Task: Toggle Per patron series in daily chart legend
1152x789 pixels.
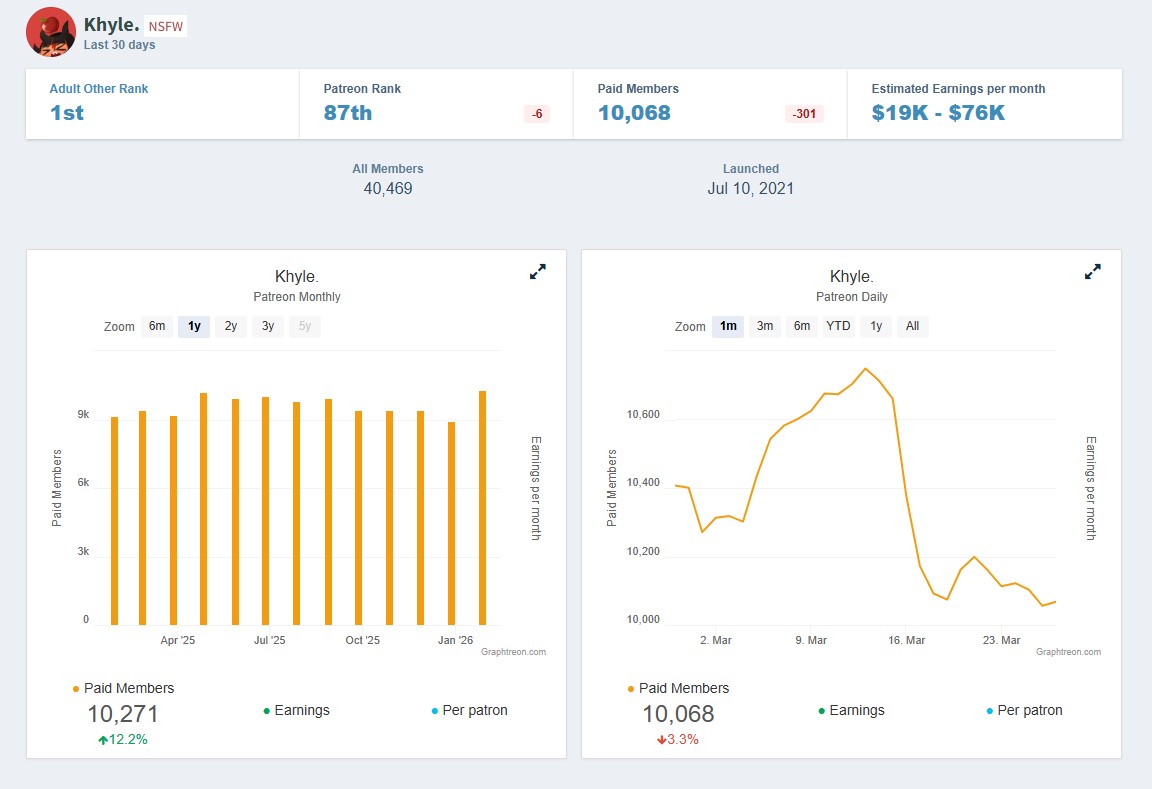Action: (x=1024, y=710)
